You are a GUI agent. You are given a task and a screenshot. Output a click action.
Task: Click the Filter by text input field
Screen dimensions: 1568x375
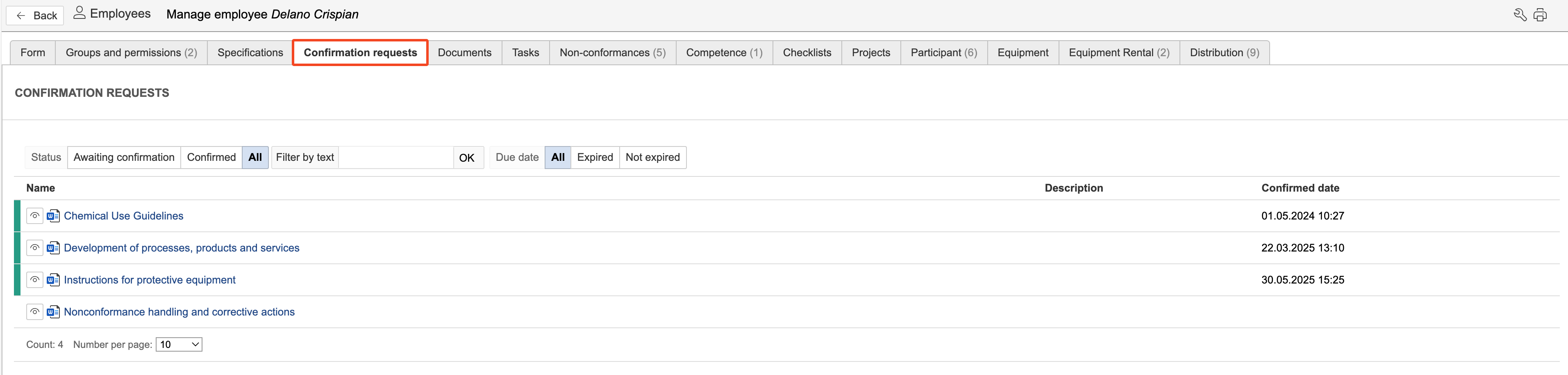(395, 157)
